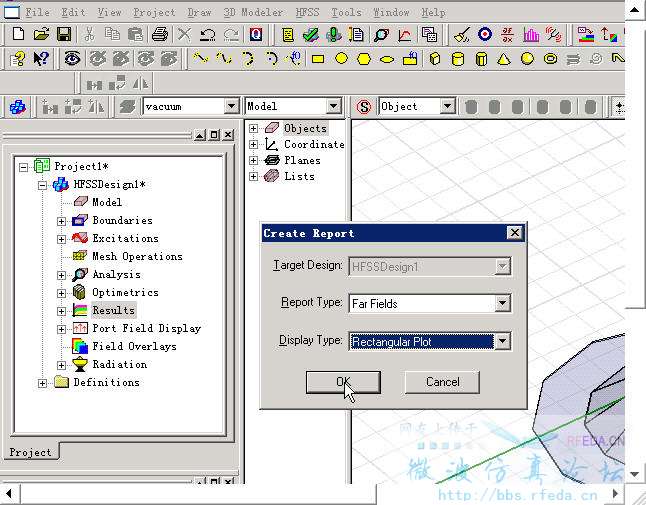The image size is (646, 505).
Task: Select the Draw cone tool
Action: (504, 59)
